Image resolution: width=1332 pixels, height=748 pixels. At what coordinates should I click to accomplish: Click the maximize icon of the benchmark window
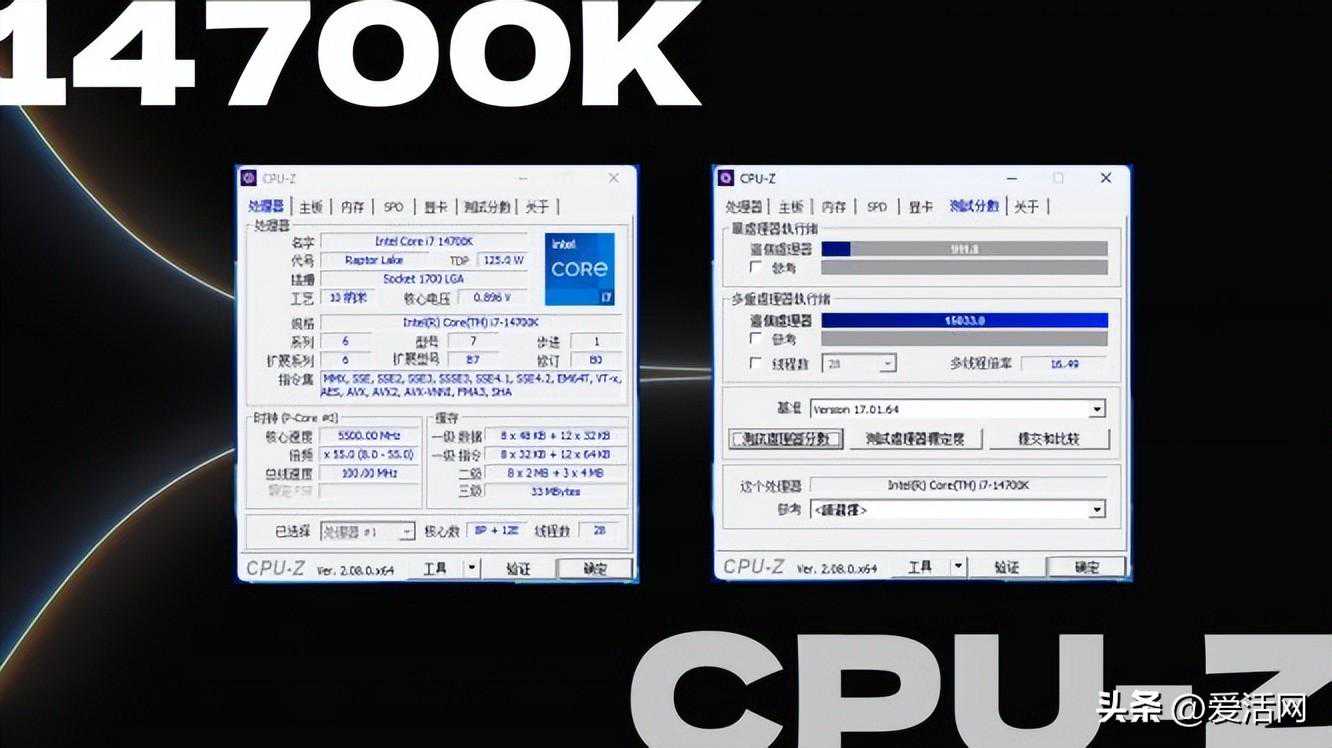pos(1058,178)
